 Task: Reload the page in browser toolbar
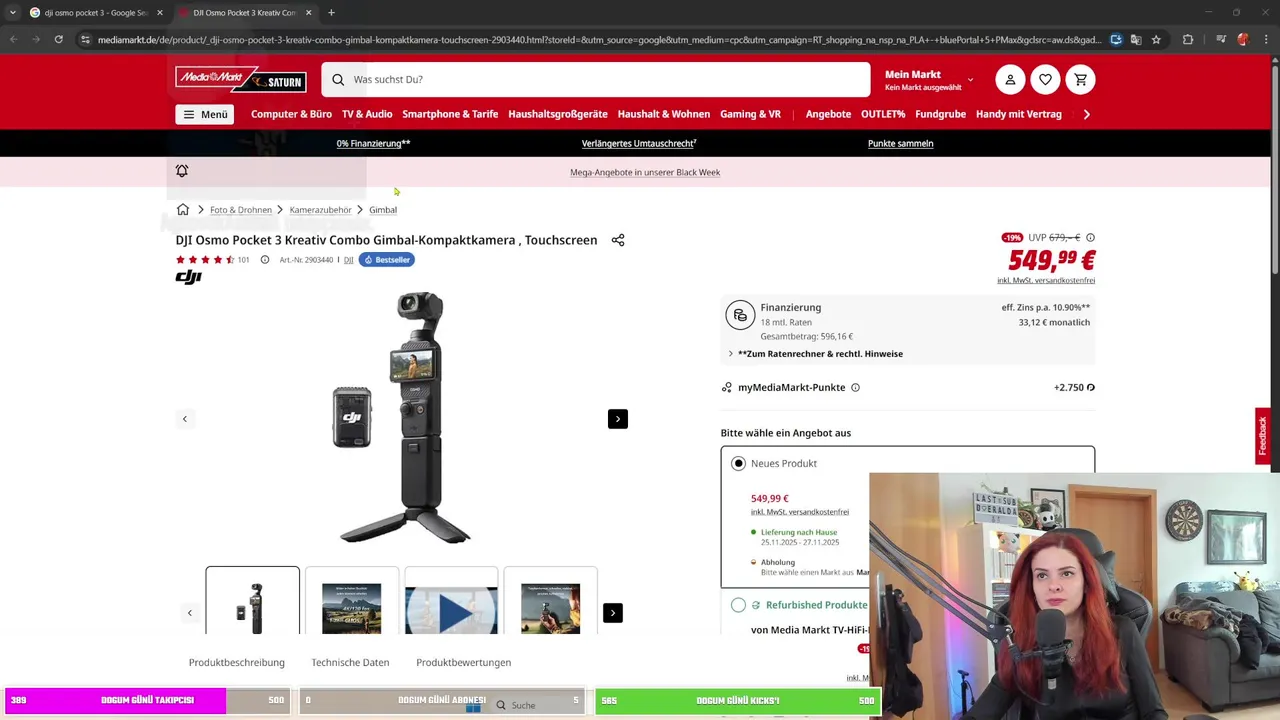(58, 40)
